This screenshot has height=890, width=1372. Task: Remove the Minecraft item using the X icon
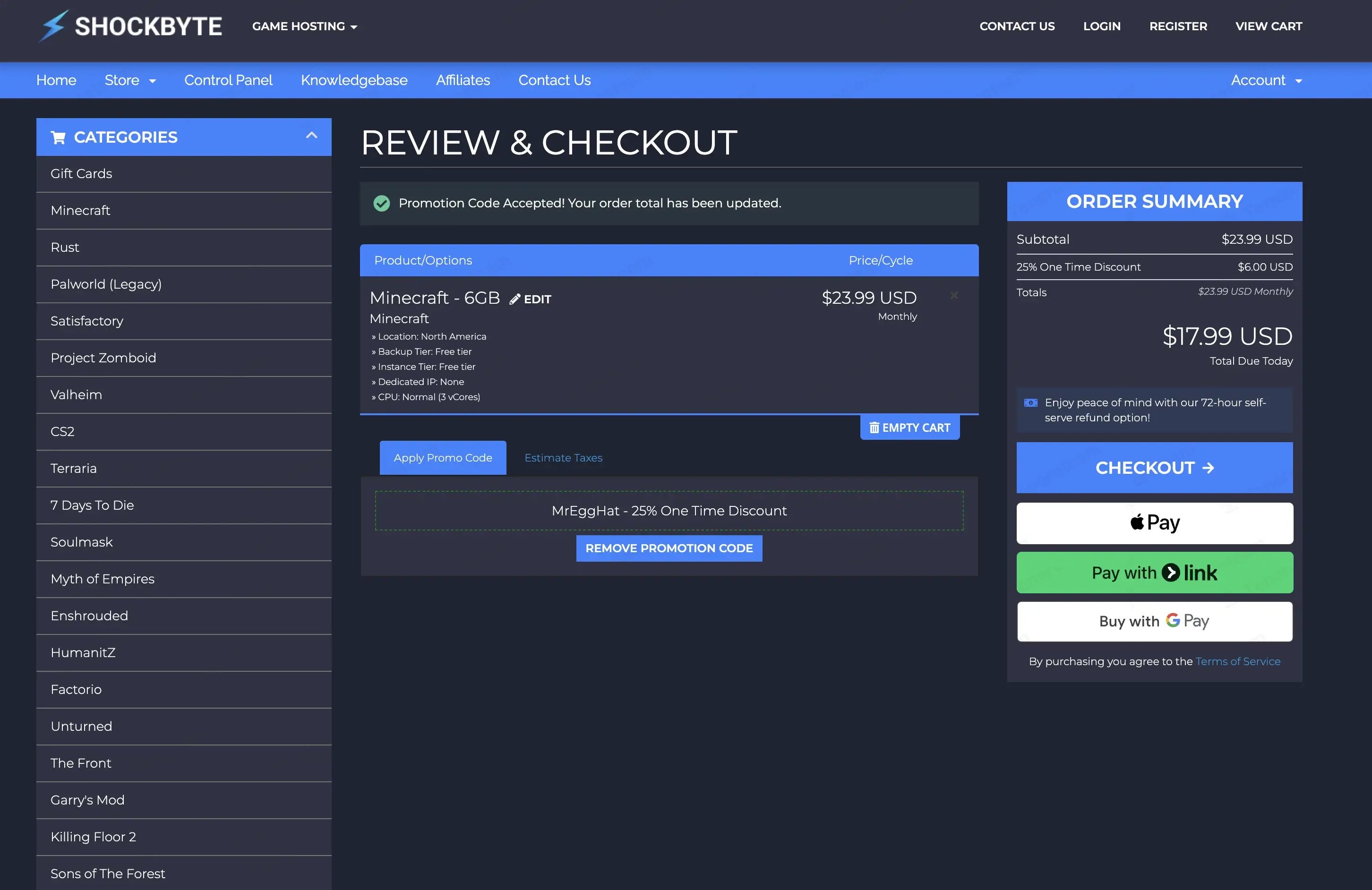coord(954,295)
